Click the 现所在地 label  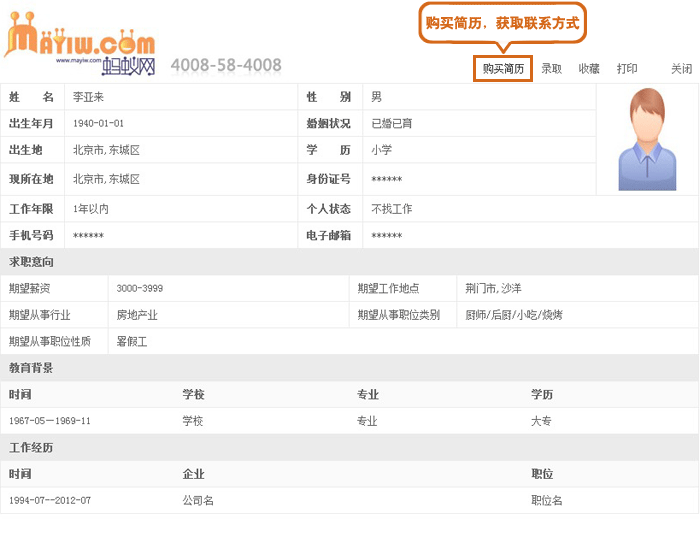coord(31,179)
